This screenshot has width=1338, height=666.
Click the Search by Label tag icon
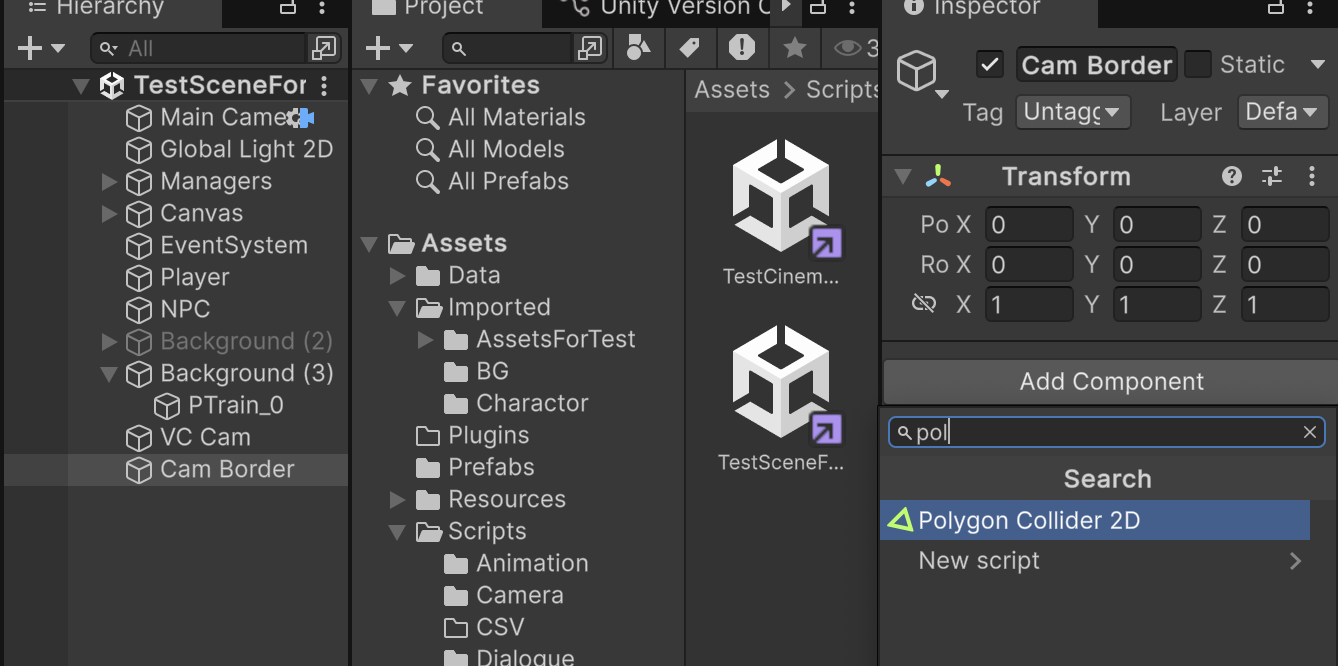tap(689, 48)
